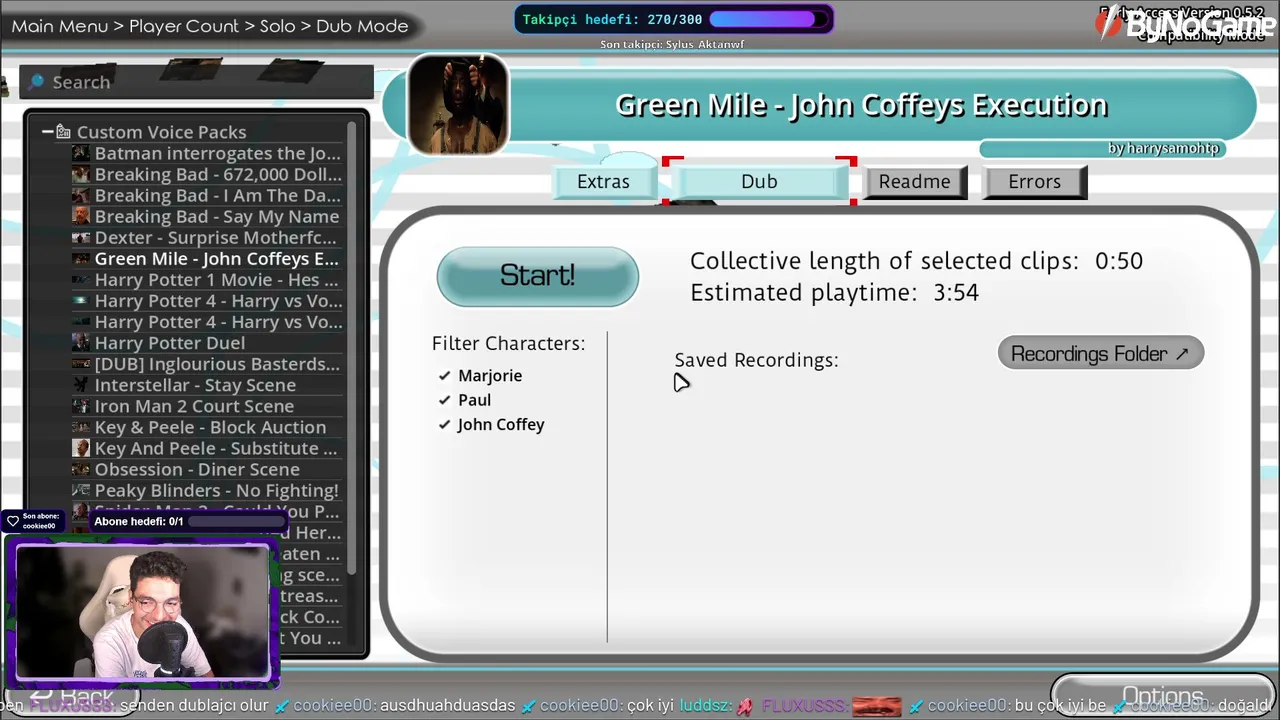Click the Green Mile pack cover image
Viewport: 1280px width, 720px height.
(458, 105)
